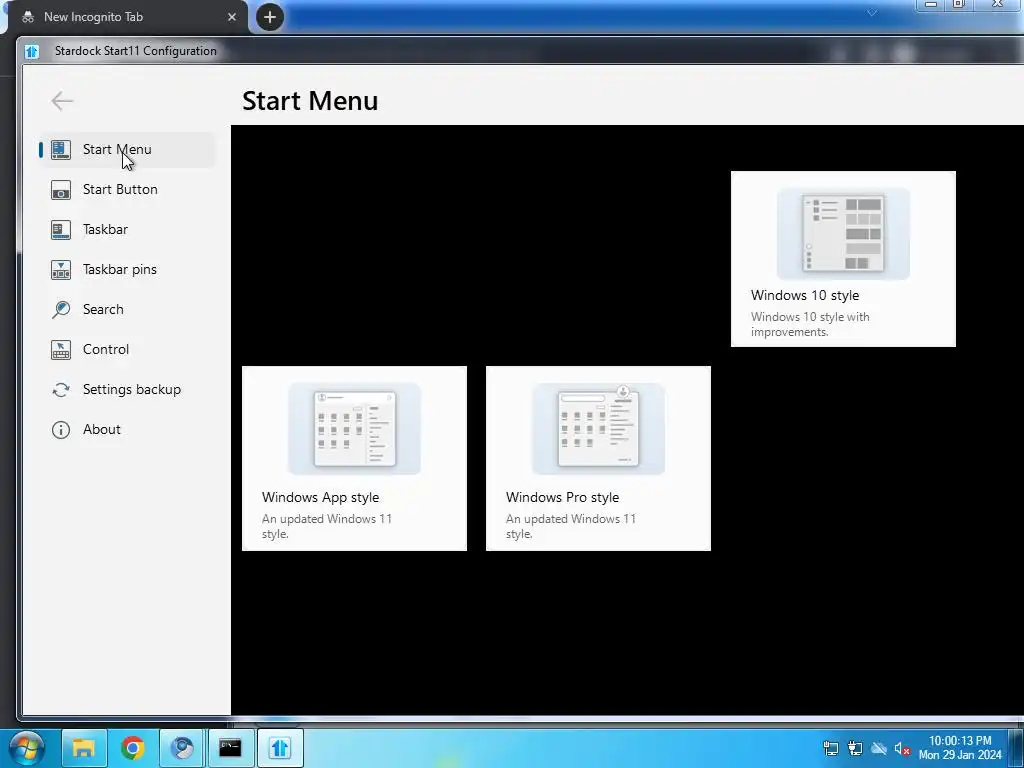Click the network tray icon
1024x768 pixels.
(x=830, y=748)
